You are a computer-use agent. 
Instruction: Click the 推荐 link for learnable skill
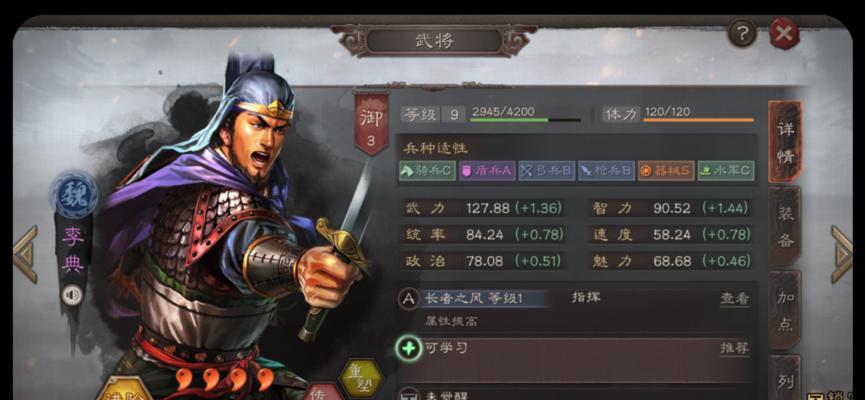(735, 348)
